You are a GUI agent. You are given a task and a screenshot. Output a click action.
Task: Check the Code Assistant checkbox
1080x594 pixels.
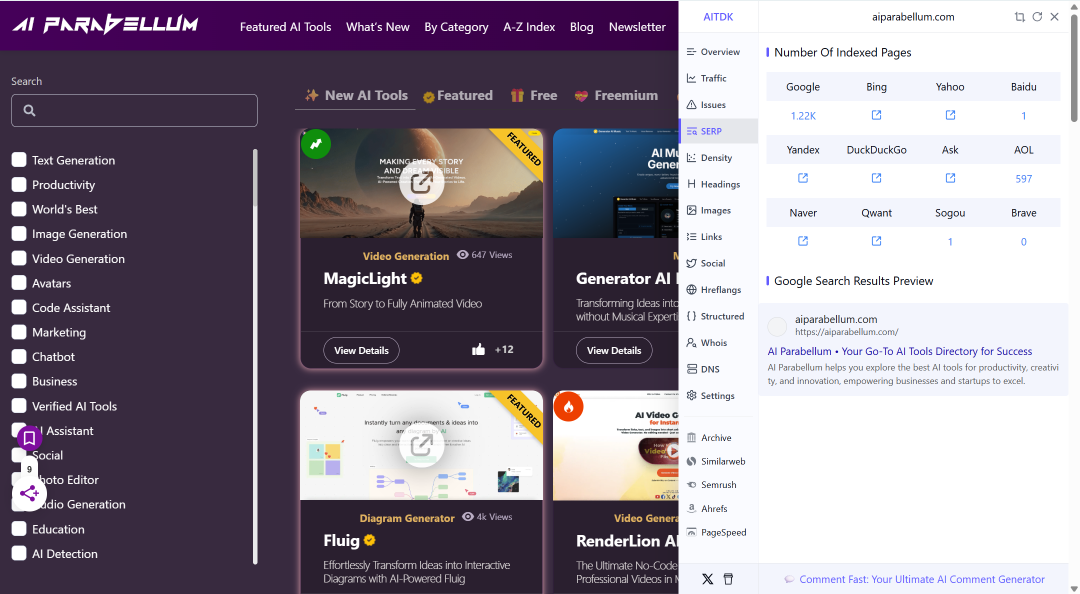pos(19,307)
